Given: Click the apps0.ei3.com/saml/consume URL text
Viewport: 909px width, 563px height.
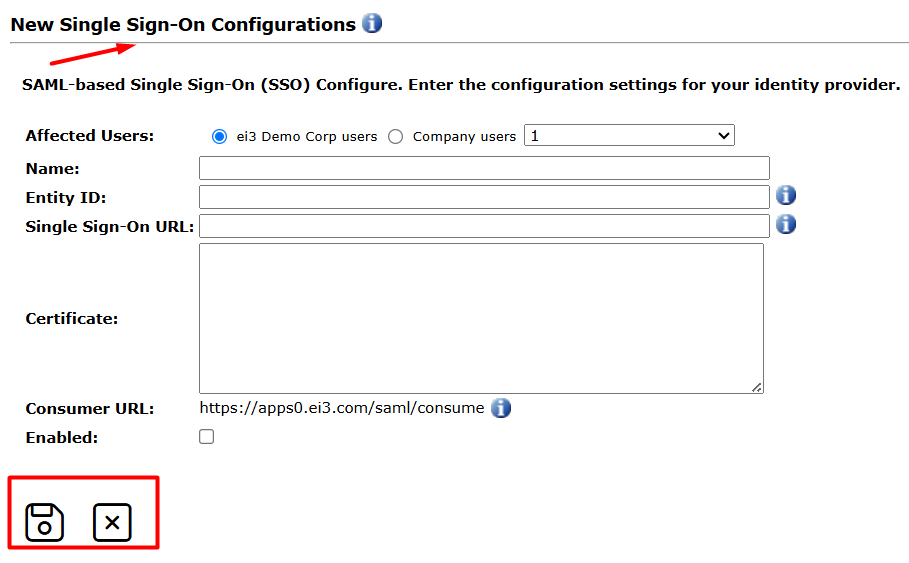Looking at the screenshot, I should pos(342,408).
